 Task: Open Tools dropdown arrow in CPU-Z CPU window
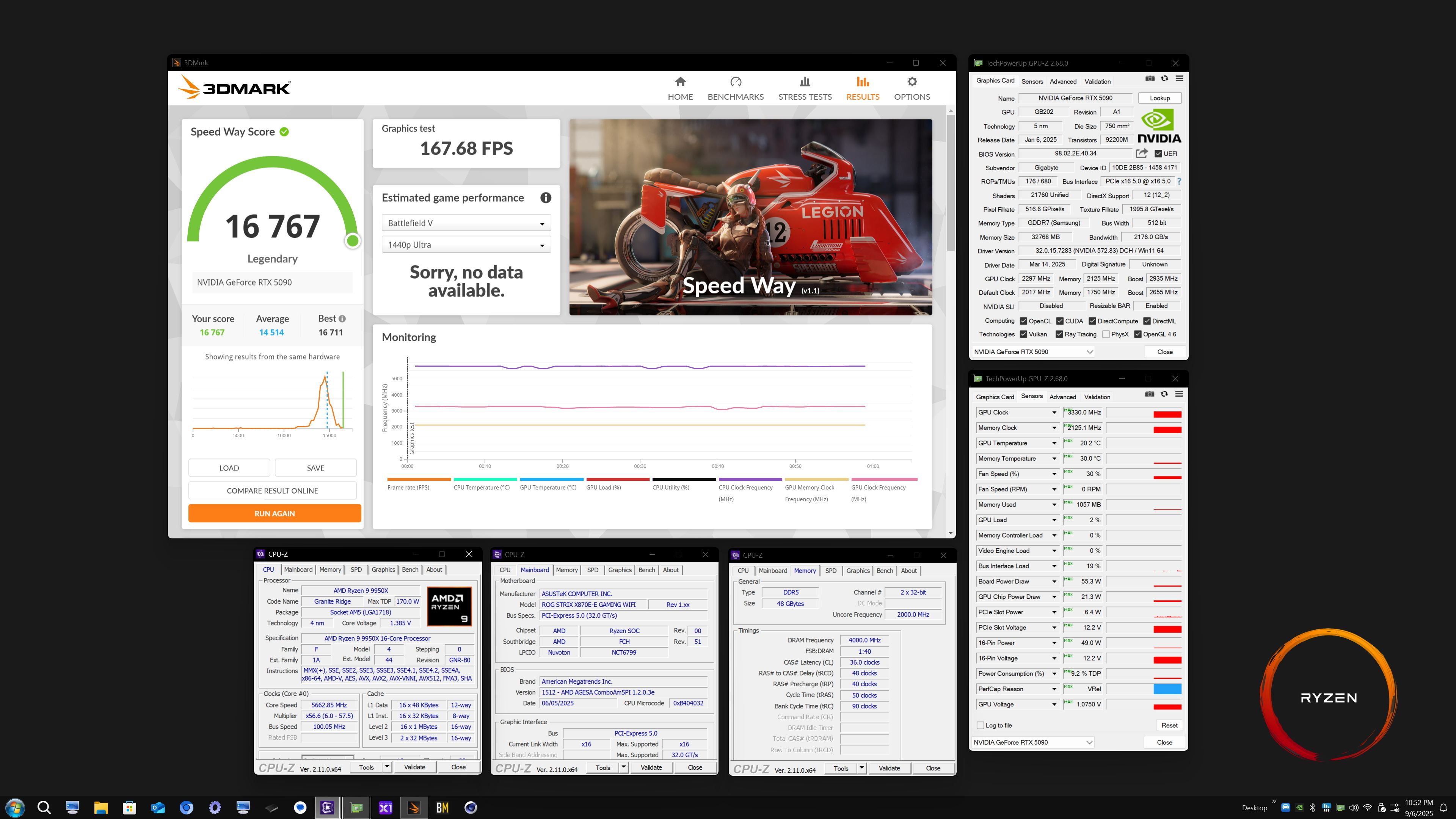click(x=387, y=767)
